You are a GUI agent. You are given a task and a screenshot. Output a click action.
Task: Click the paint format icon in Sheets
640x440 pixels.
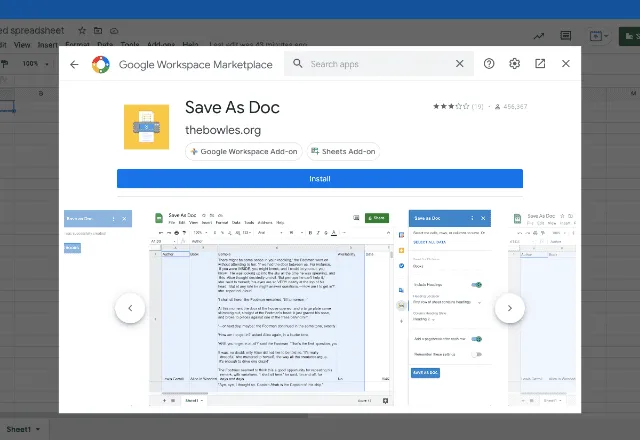click(5, 64)
